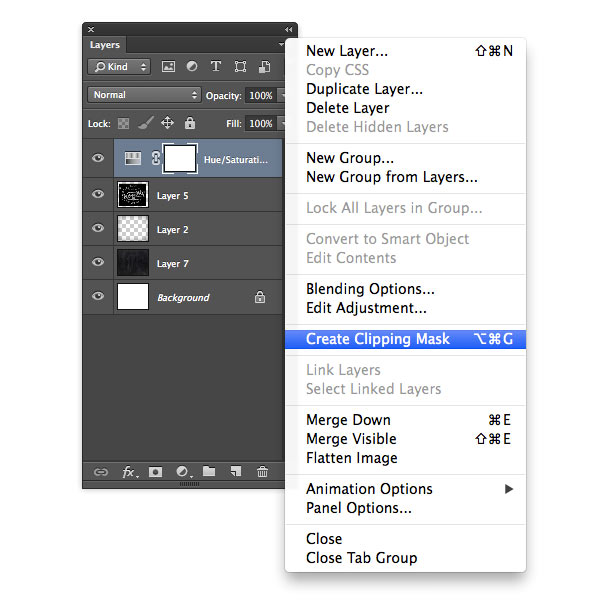The image size is (600, 600).
Task: Click the add layer mask icon
Action: [x=156, y=472]
